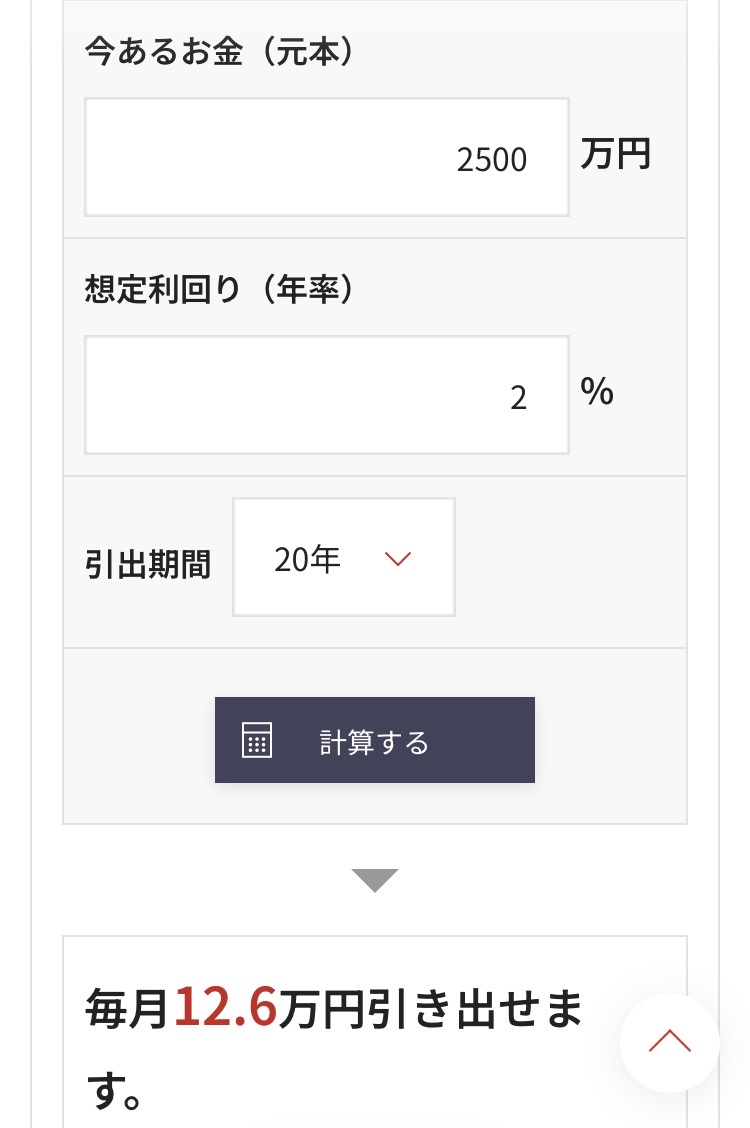
Task: Click the 引出期間 label
Action: tap(148, 565)
